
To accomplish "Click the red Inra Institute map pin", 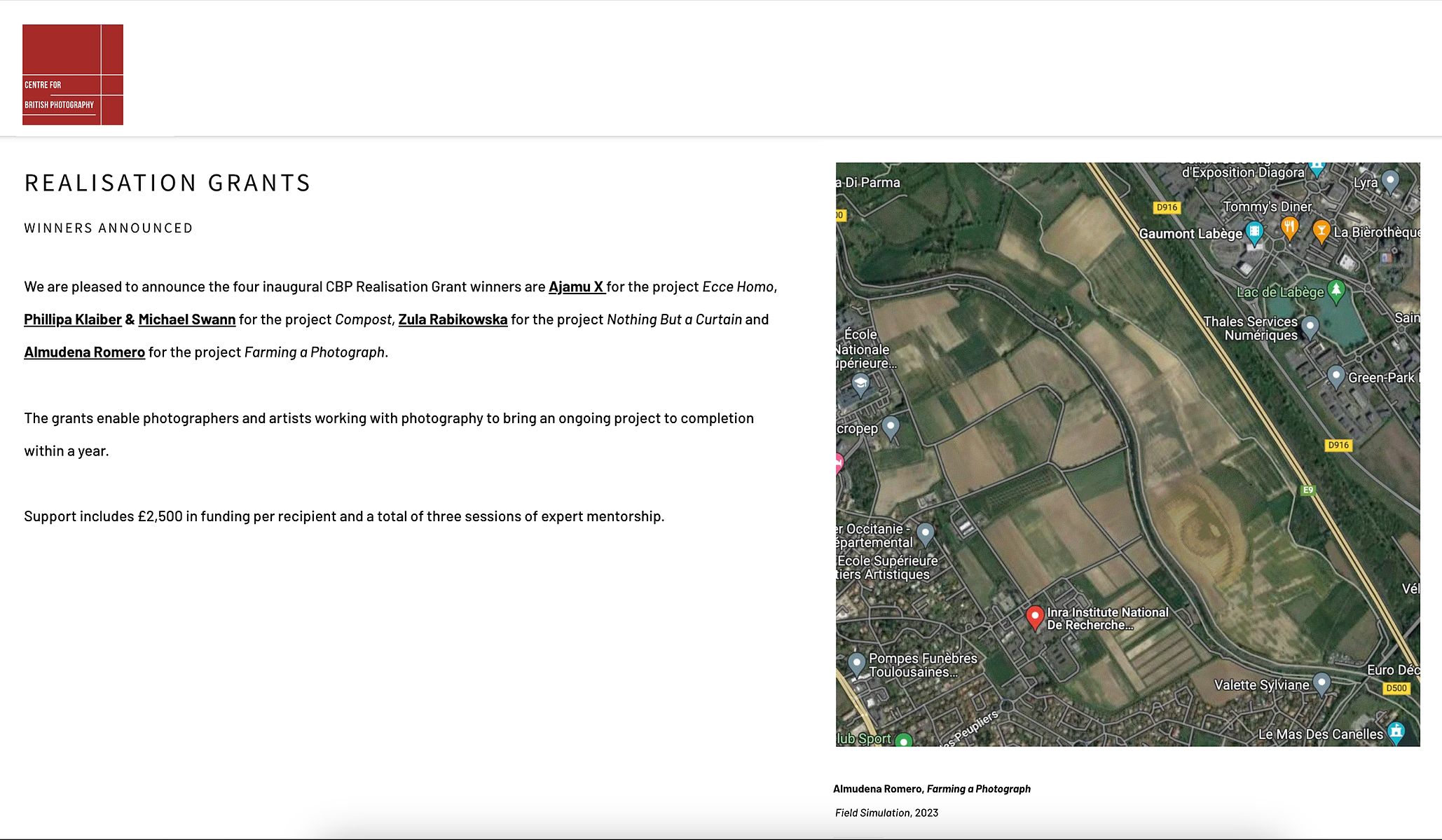I will [1035, 618].
